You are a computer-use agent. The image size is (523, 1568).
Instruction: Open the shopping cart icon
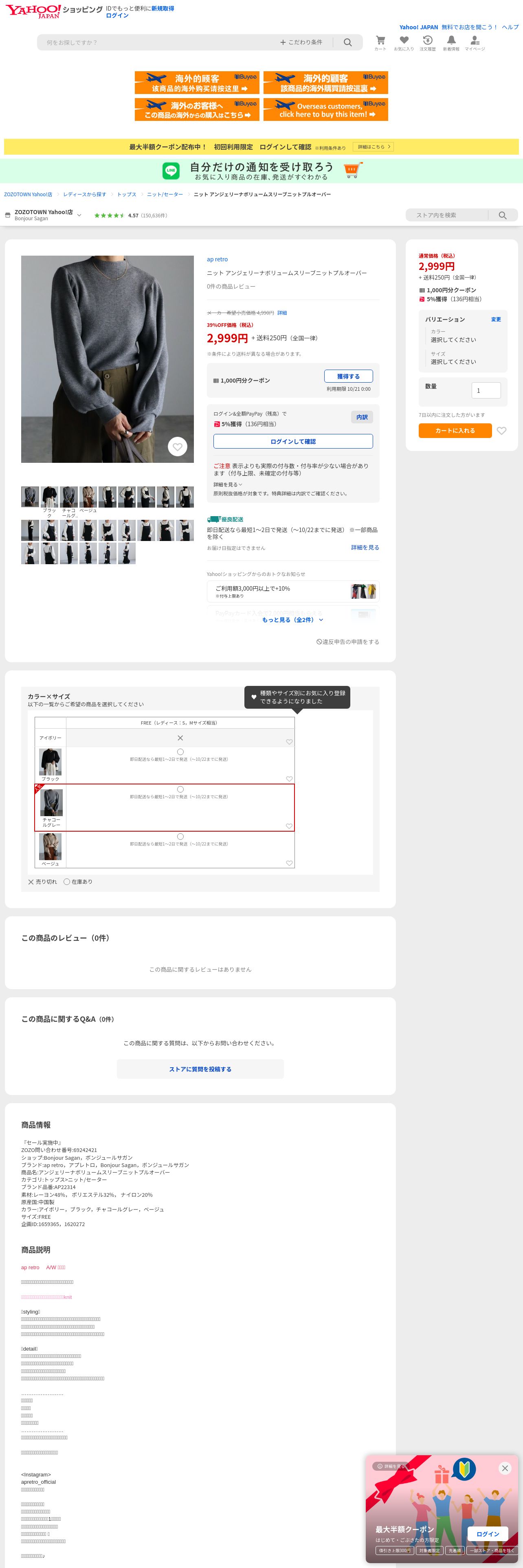[380, 41]
